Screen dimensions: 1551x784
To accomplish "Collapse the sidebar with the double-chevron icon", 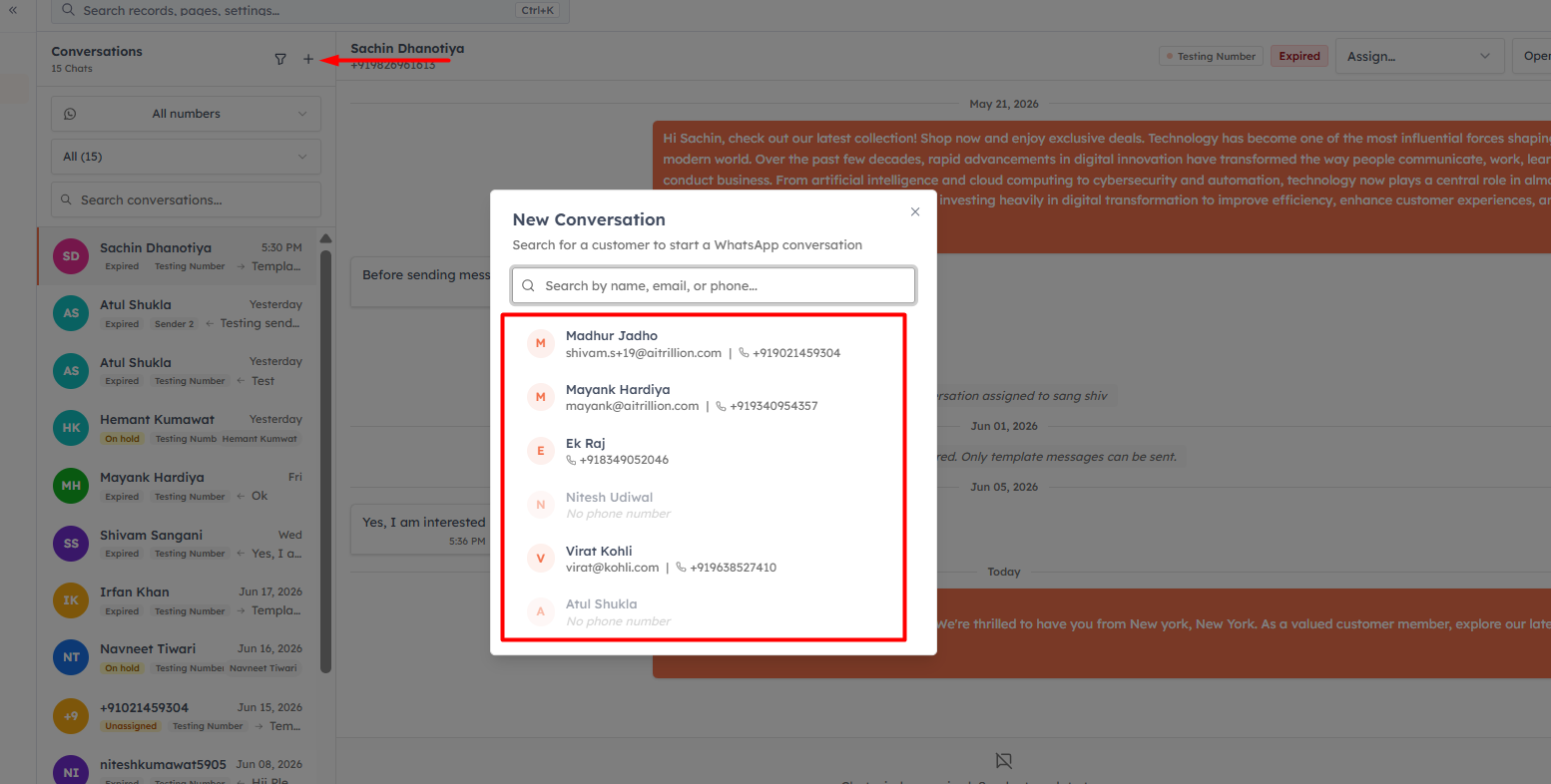I will (x=13, y=10).
